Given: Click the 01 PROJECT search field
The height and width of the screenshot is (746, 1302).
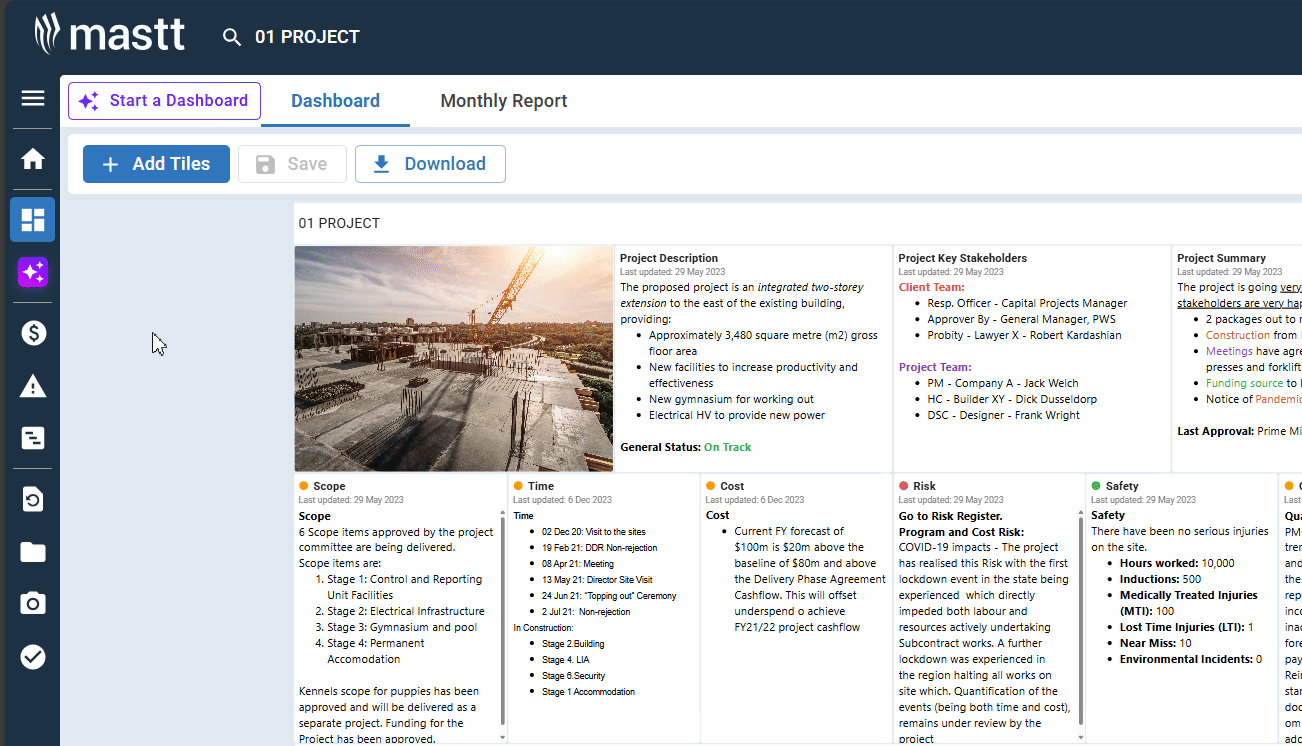Looking at the screenshot, I should click(307, 38).
